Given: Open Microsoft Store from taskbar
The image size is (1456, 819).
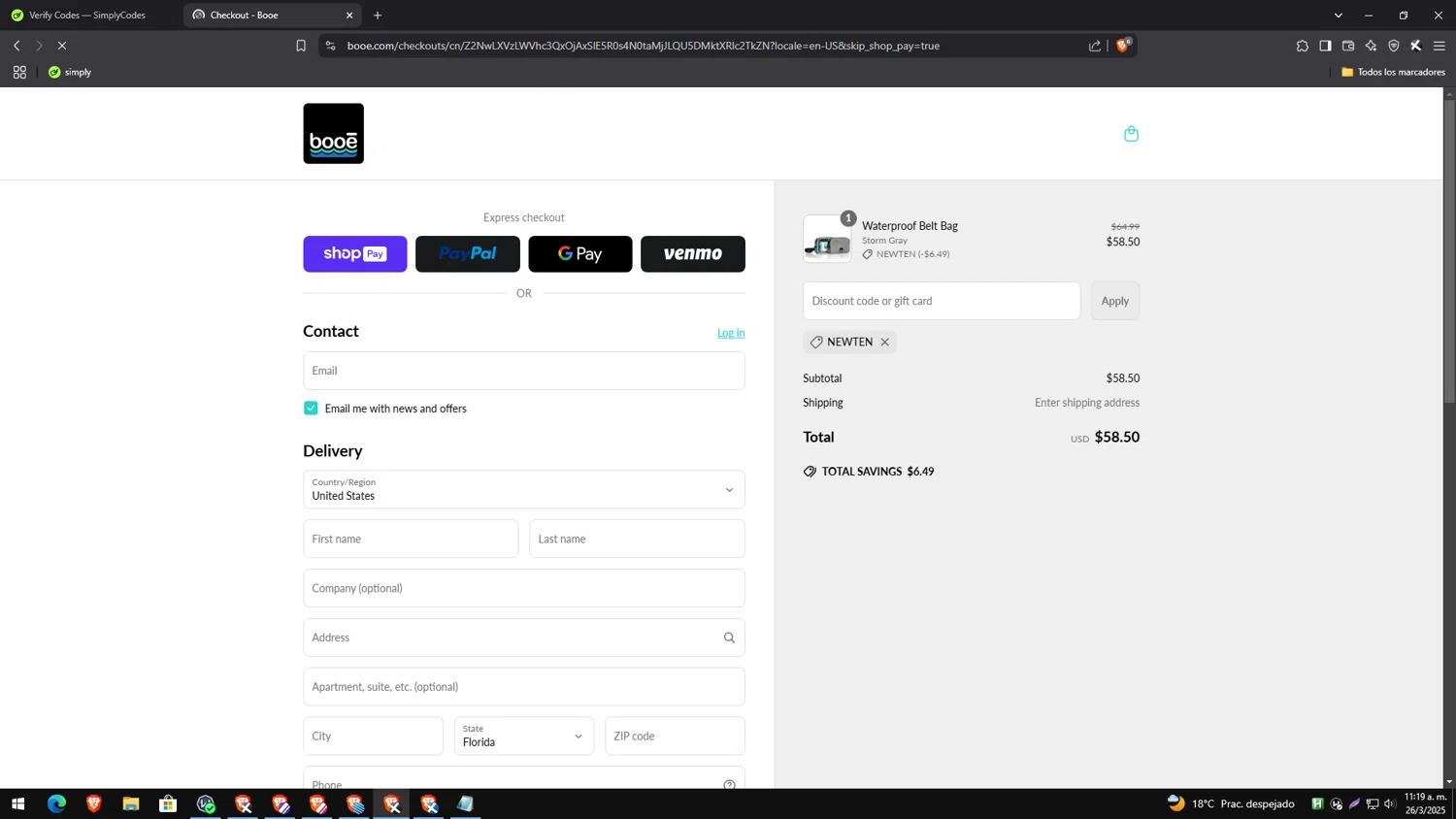Looking at the screenshot, I should pos(168,803).
